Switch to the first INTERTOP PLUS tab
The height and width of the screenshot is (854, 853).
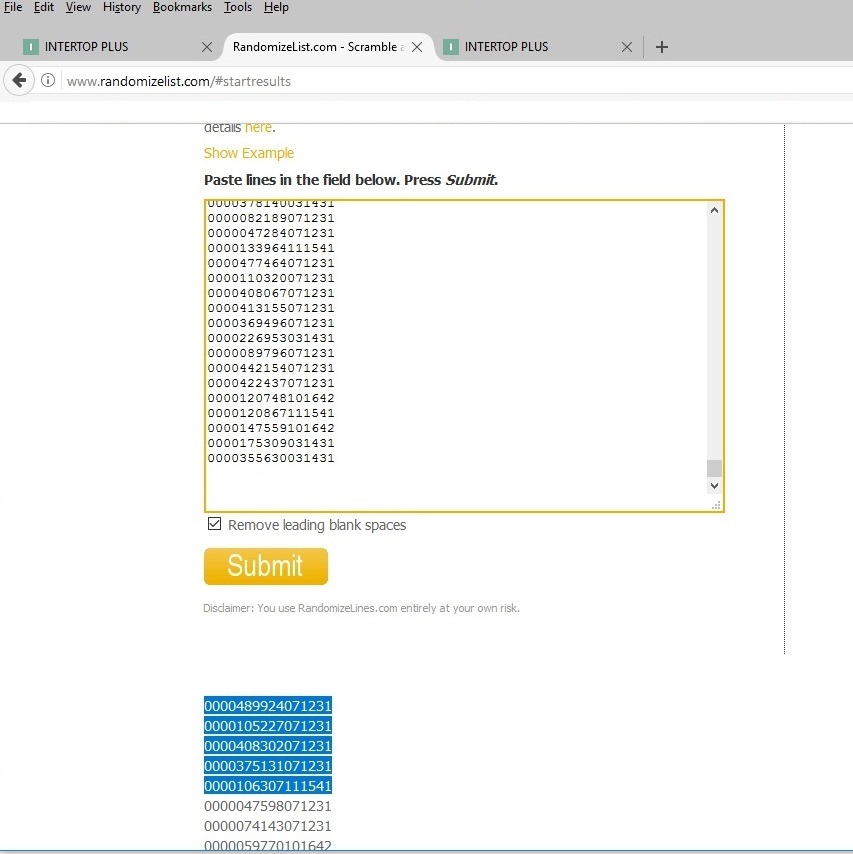tap(112, 47)
